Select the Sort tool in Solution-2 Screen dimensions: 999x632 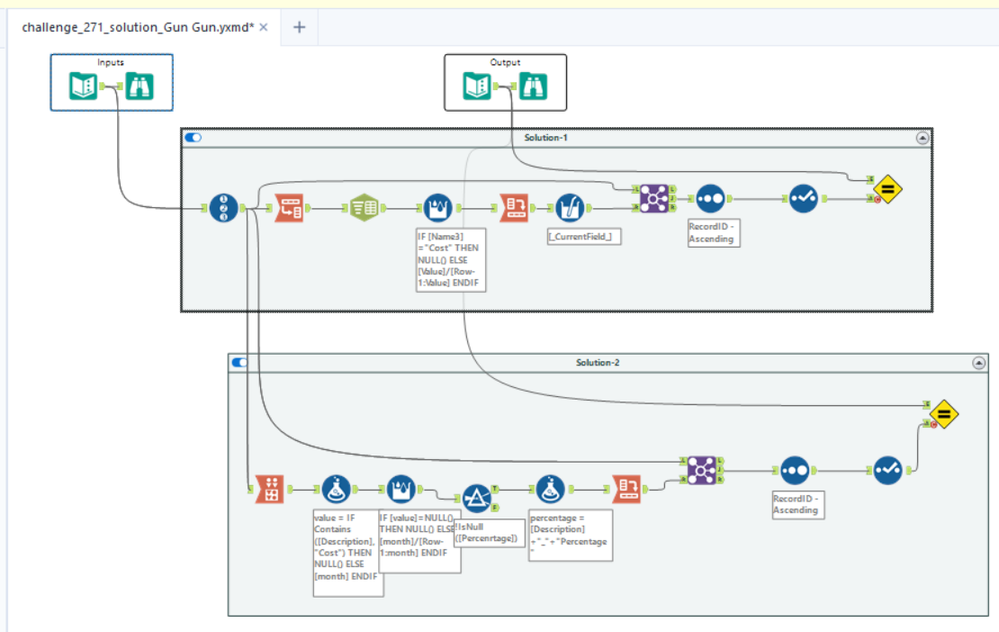pyautogui.click(x=794, y=470)
